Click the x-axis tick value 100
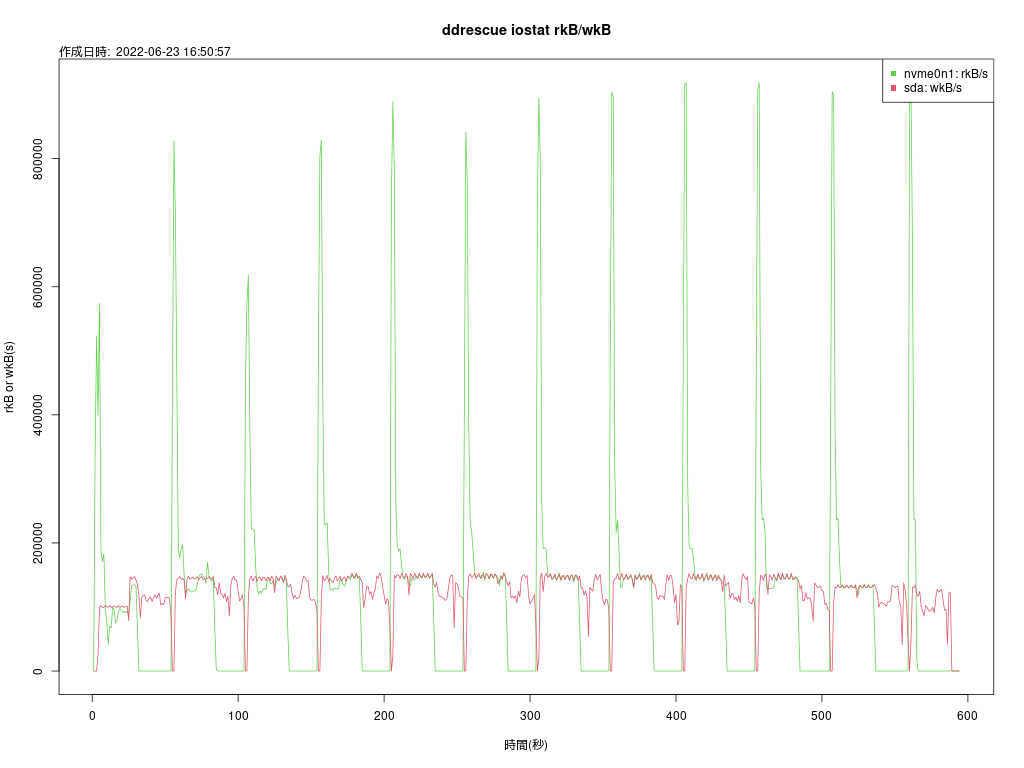1024x768 pixels. point(238,716)
